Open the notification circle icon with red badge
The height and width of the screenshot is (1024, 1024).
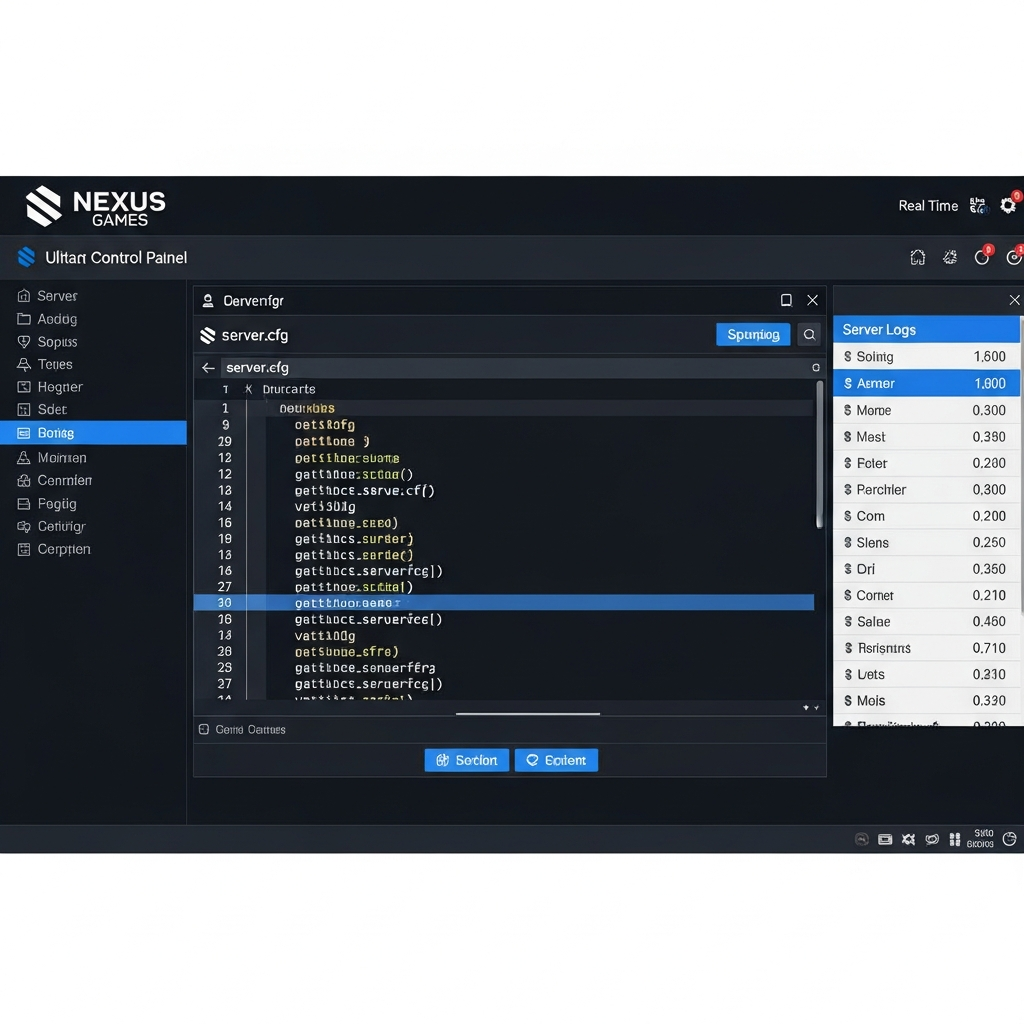(x=982, y=257)
